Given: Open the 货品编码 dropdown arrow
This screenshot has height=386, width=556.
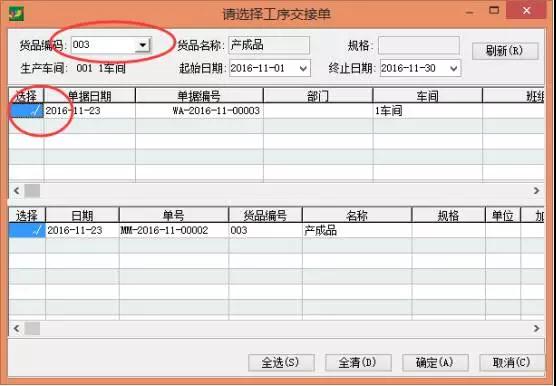Looking at the screenshot, I should (x=143, y=45).
